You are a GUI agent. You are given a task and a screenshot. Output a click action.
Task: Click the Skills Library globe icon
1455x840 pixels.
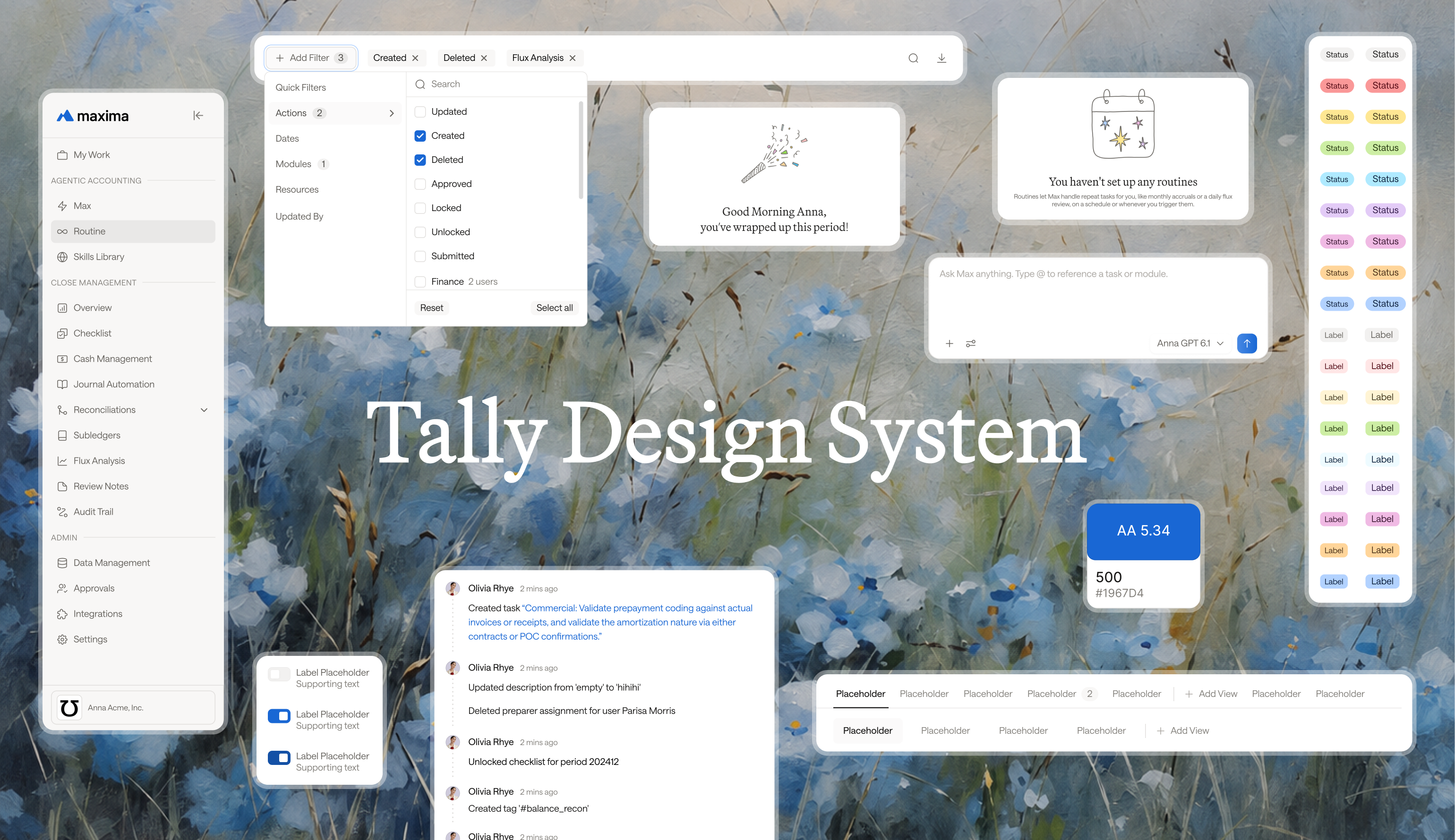[x=62, y=257]
